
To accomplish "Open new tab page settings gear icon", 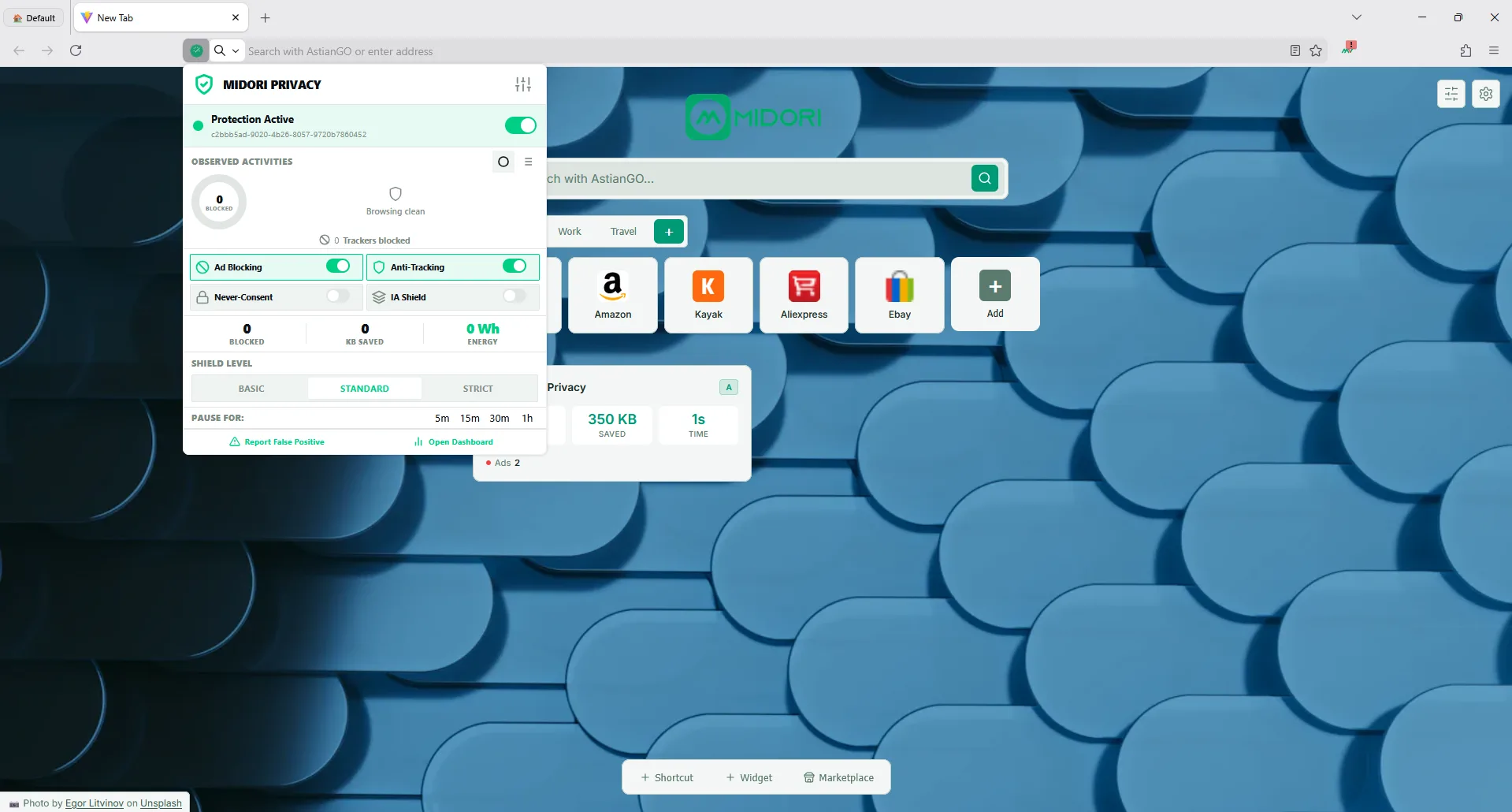I will click(1486, 94).
